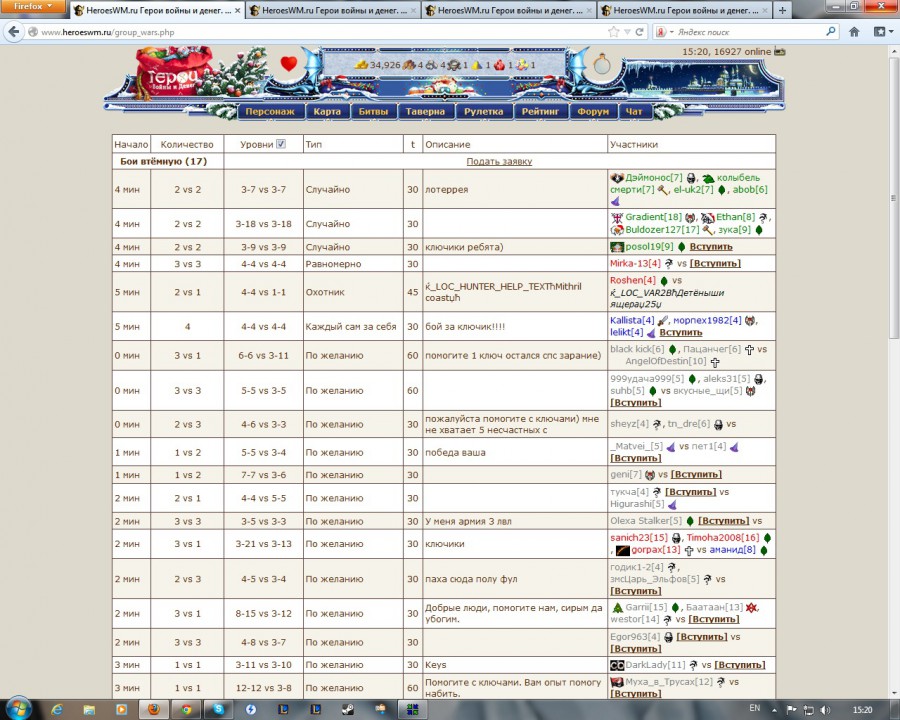The width and height of the screenshot is (900, 720).
Task: Click the clan icon before Gradient[18]
Action: coord(616,218)
